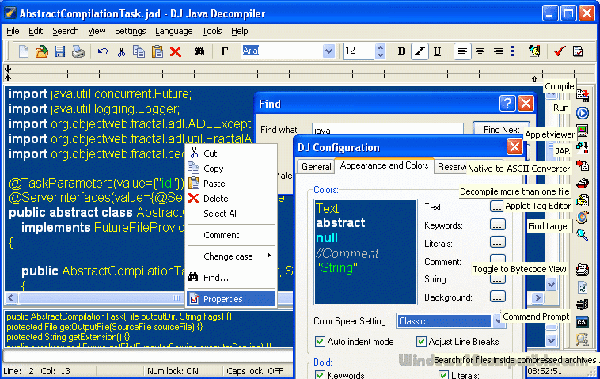
Task: Click the Background color picker button
Action: pos(498,297)
